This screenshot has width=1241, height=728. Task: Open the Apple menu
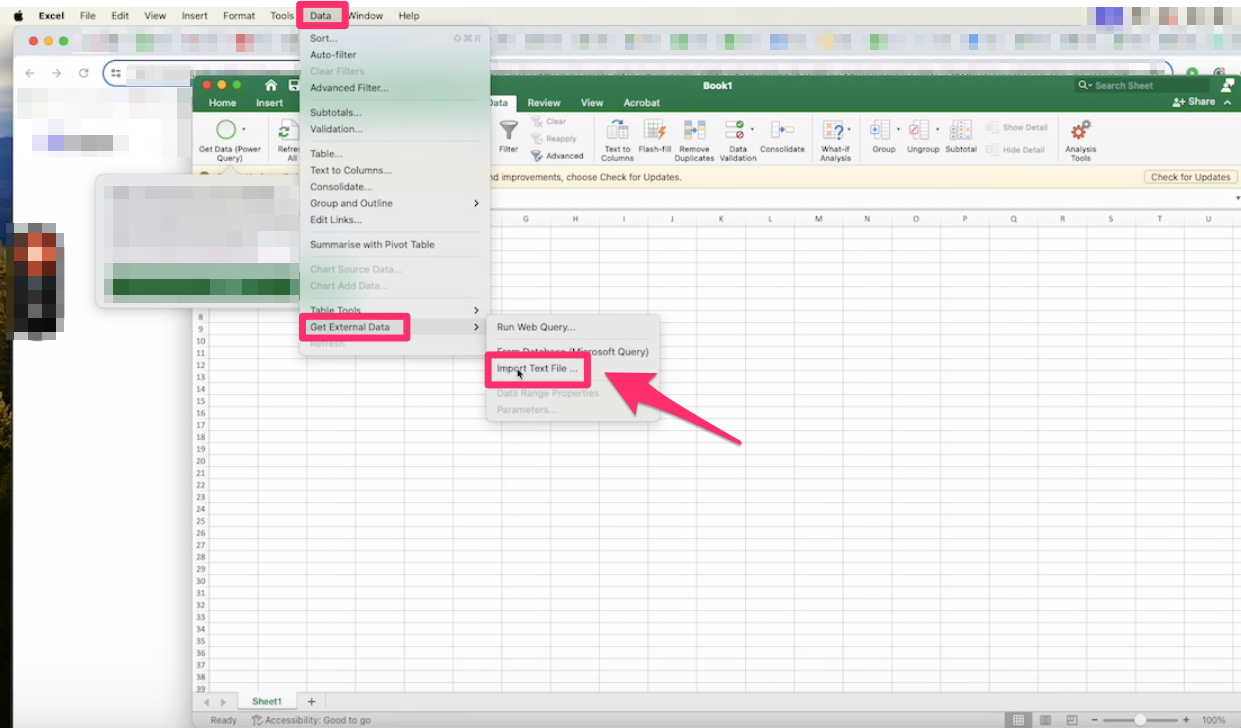(x=16, y=15)
